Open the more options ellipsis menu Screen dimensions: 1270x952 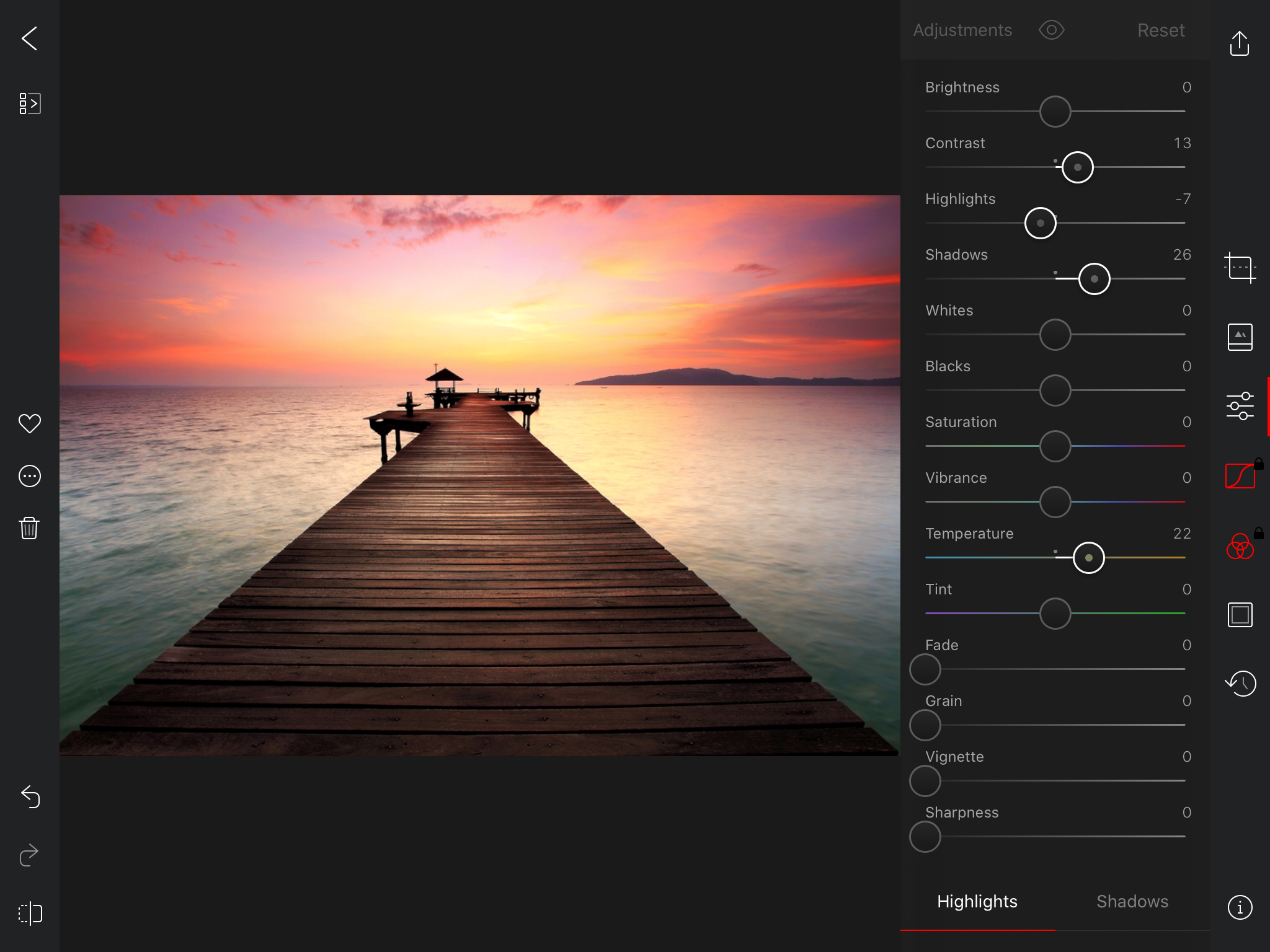click(29, 476)
